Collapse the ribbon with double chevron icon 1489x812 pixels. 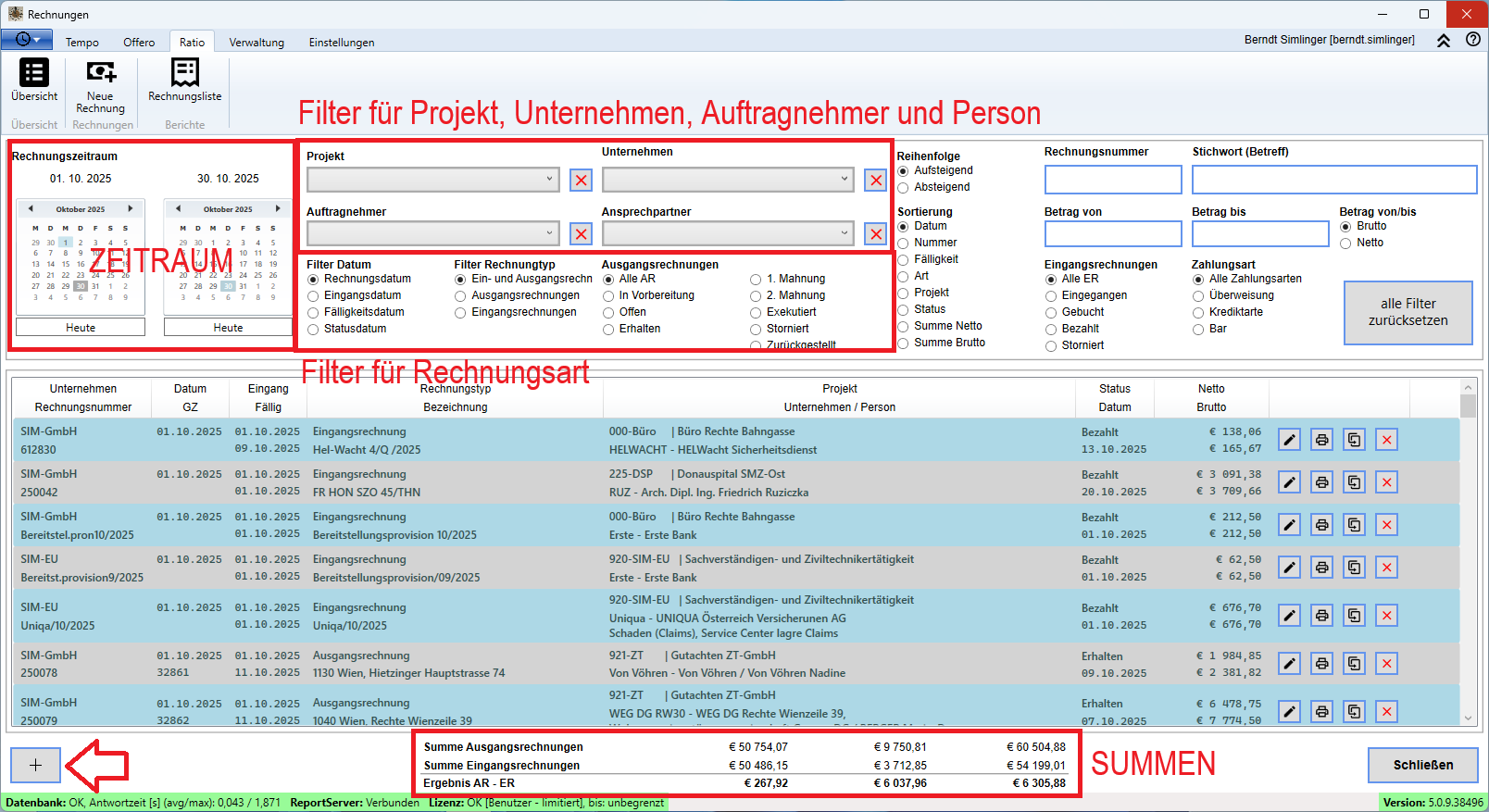click(1444, 40)
